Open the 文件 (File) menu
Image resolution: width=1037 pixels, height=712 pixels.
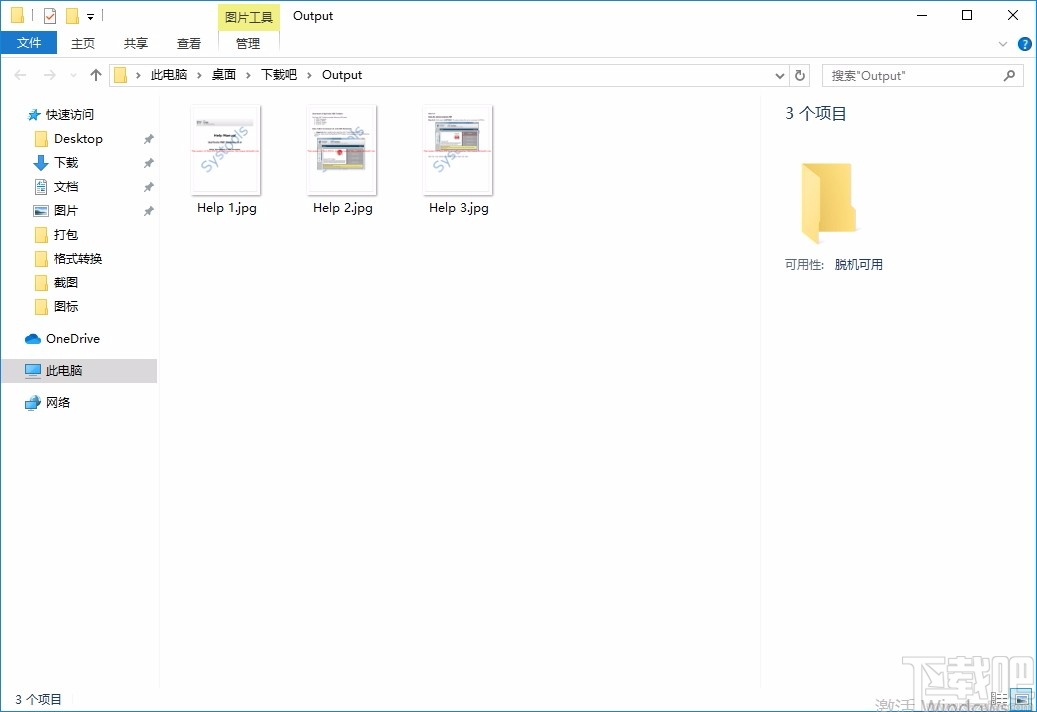(x=29, y=43)
